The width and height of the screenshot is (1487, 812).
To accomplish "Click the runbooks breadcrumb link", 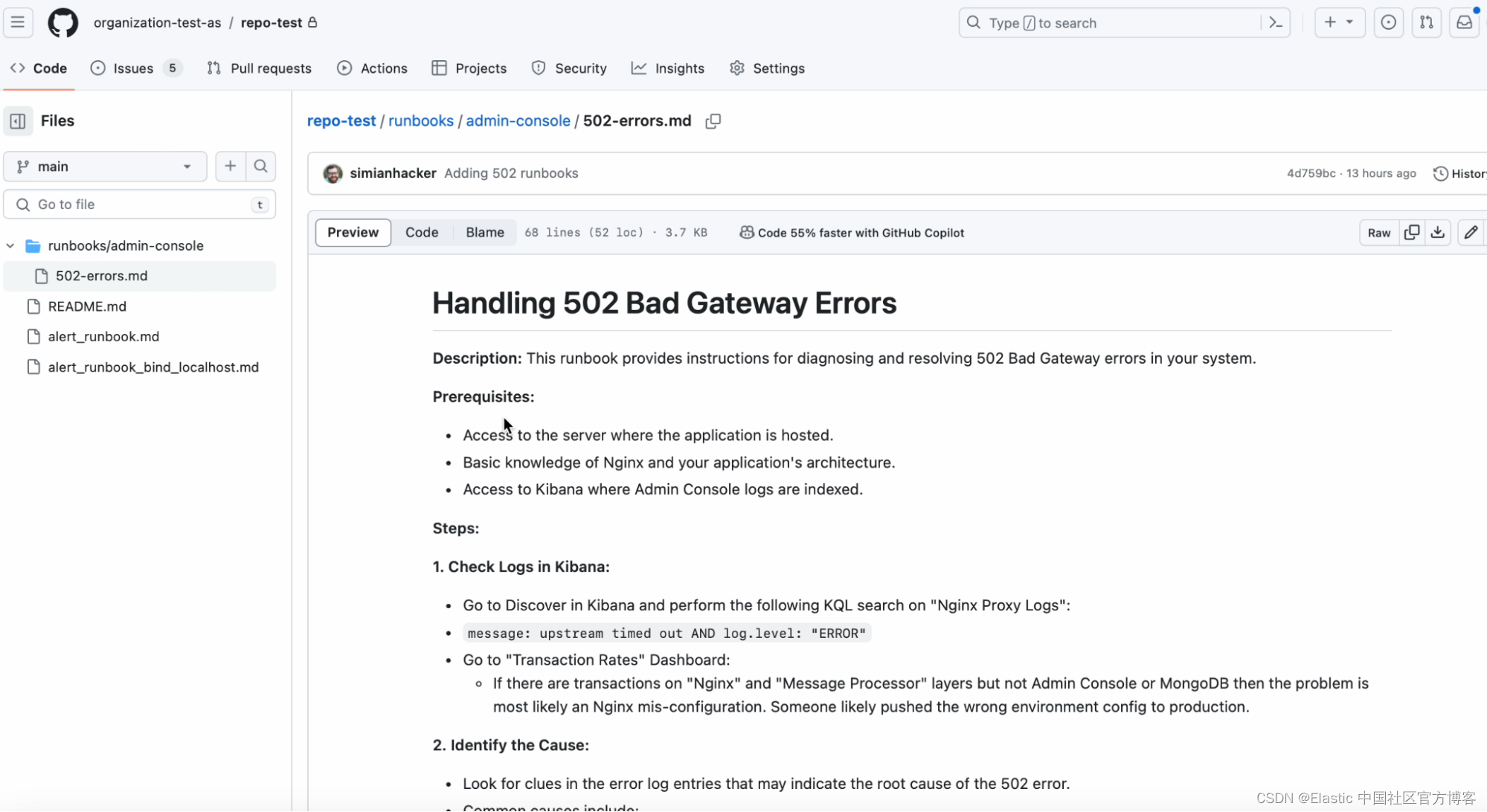I will (420, 120).
